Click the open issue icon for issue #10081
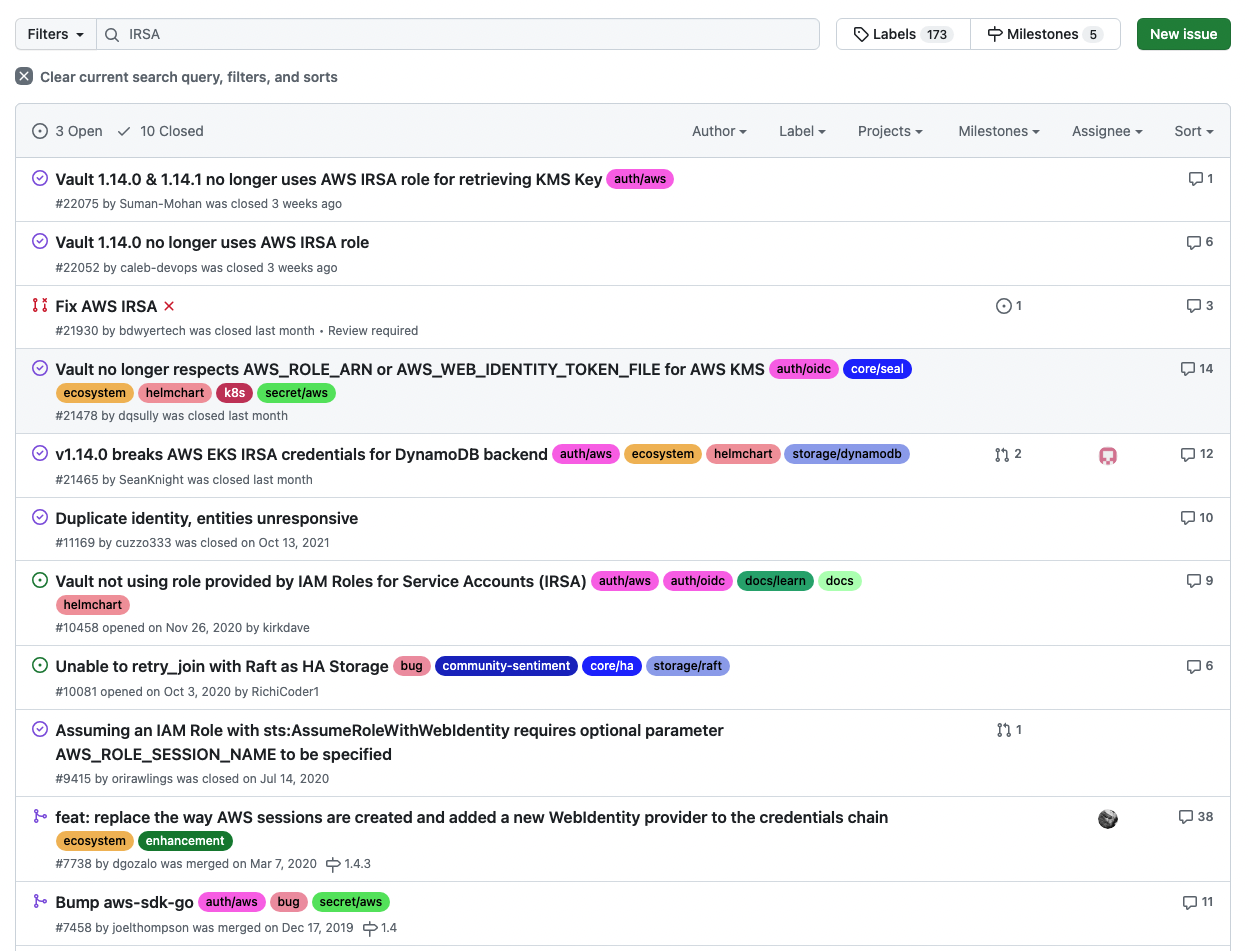 point(40,665)
